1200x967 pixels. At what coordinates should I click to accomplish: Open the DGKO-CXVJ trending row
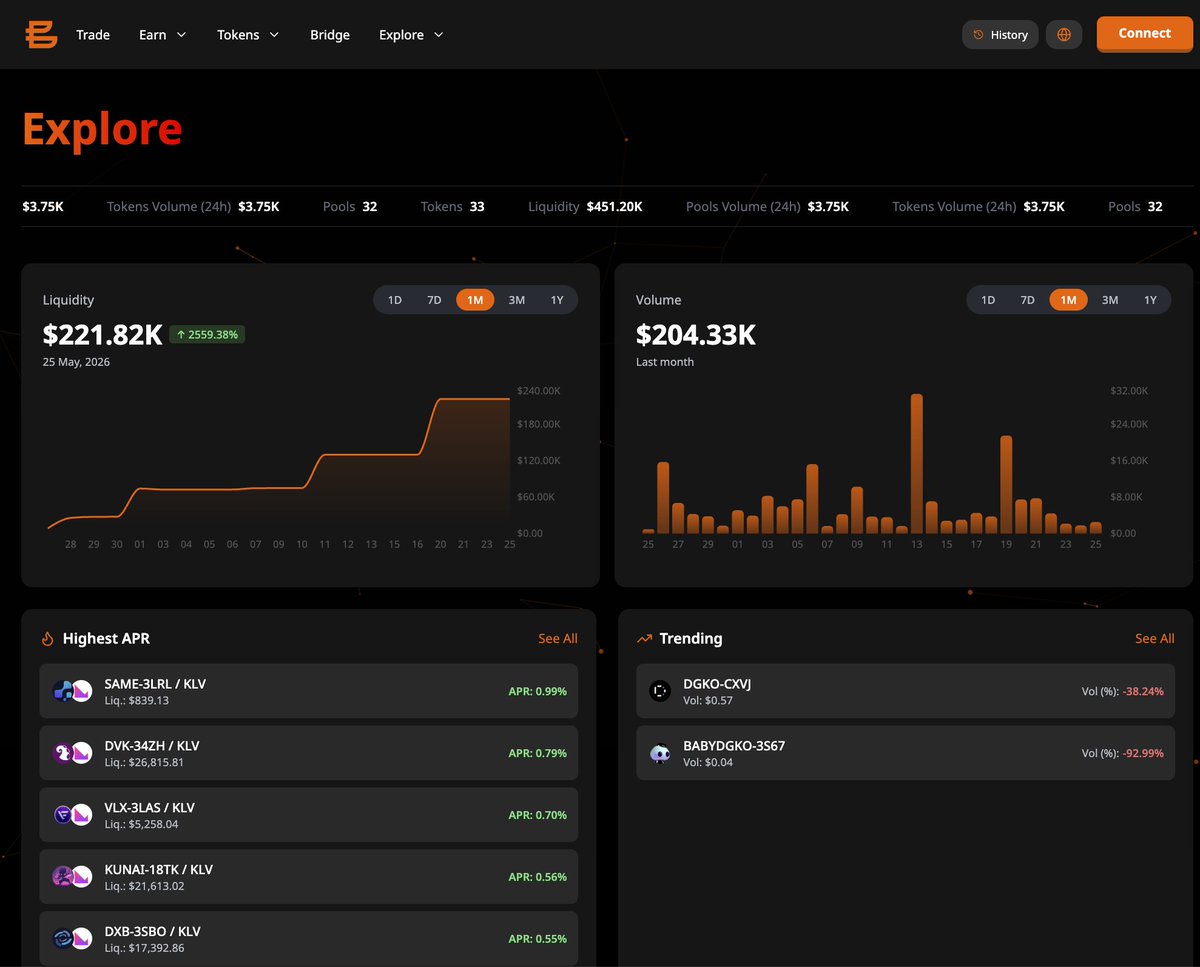point(905,691)
